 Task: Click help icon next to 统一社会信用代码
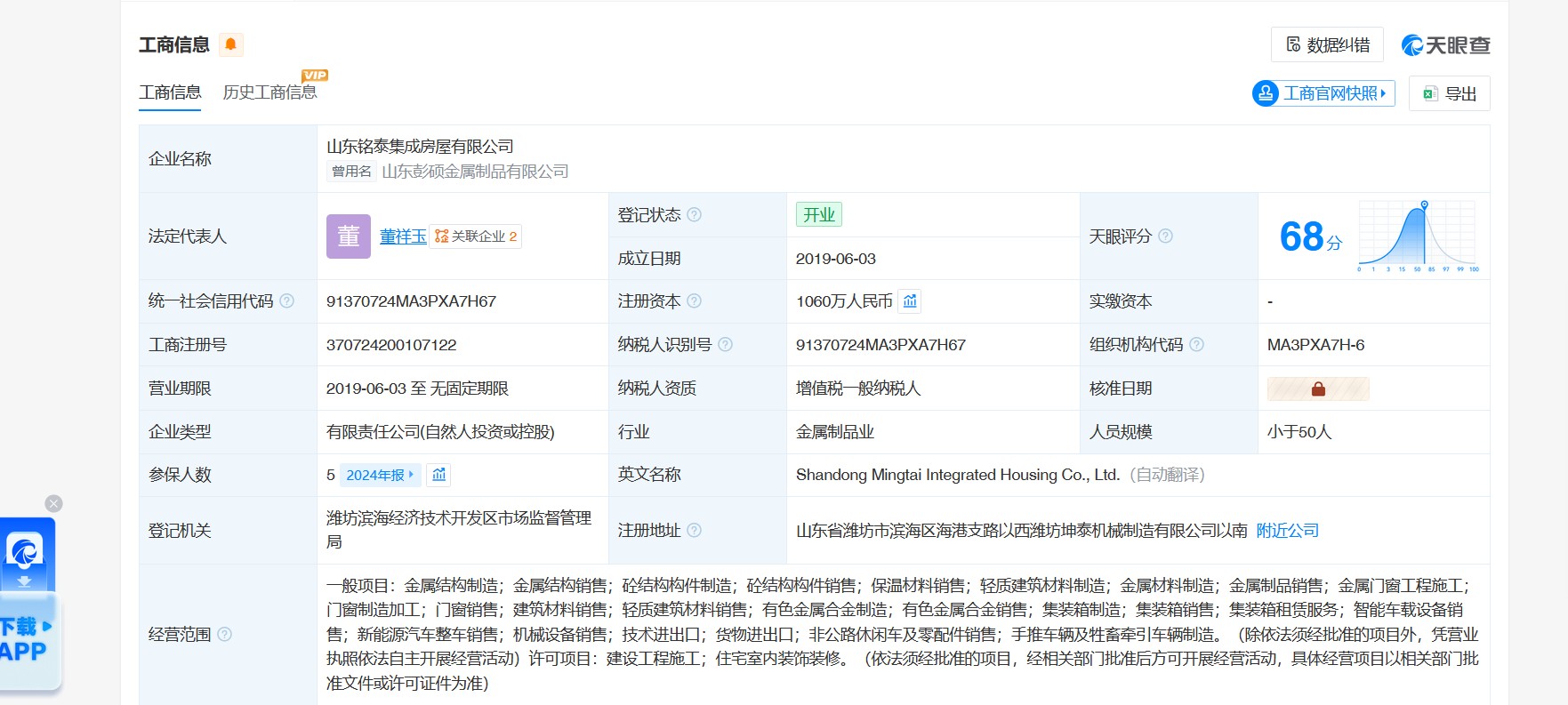click(286, 301)
